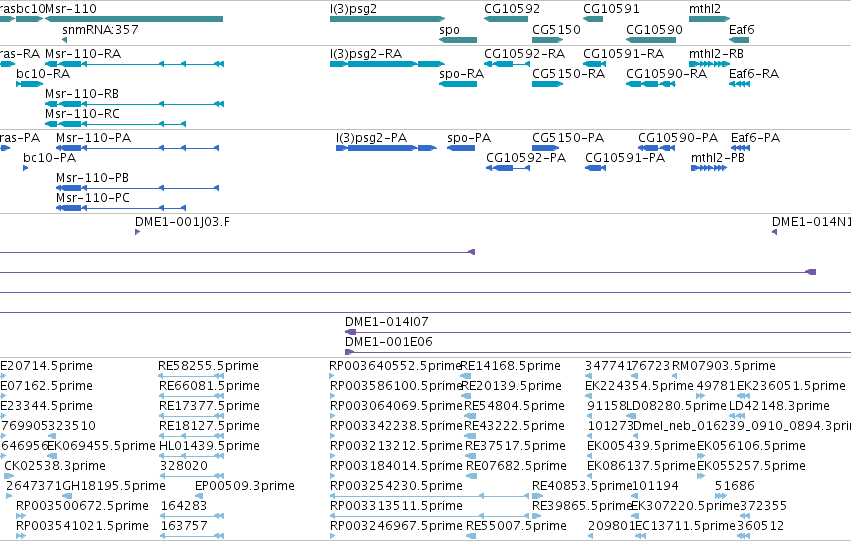851x541 pixels.
Task: Click the teal gene bar under Msr-110
Action: coord(134,19)
